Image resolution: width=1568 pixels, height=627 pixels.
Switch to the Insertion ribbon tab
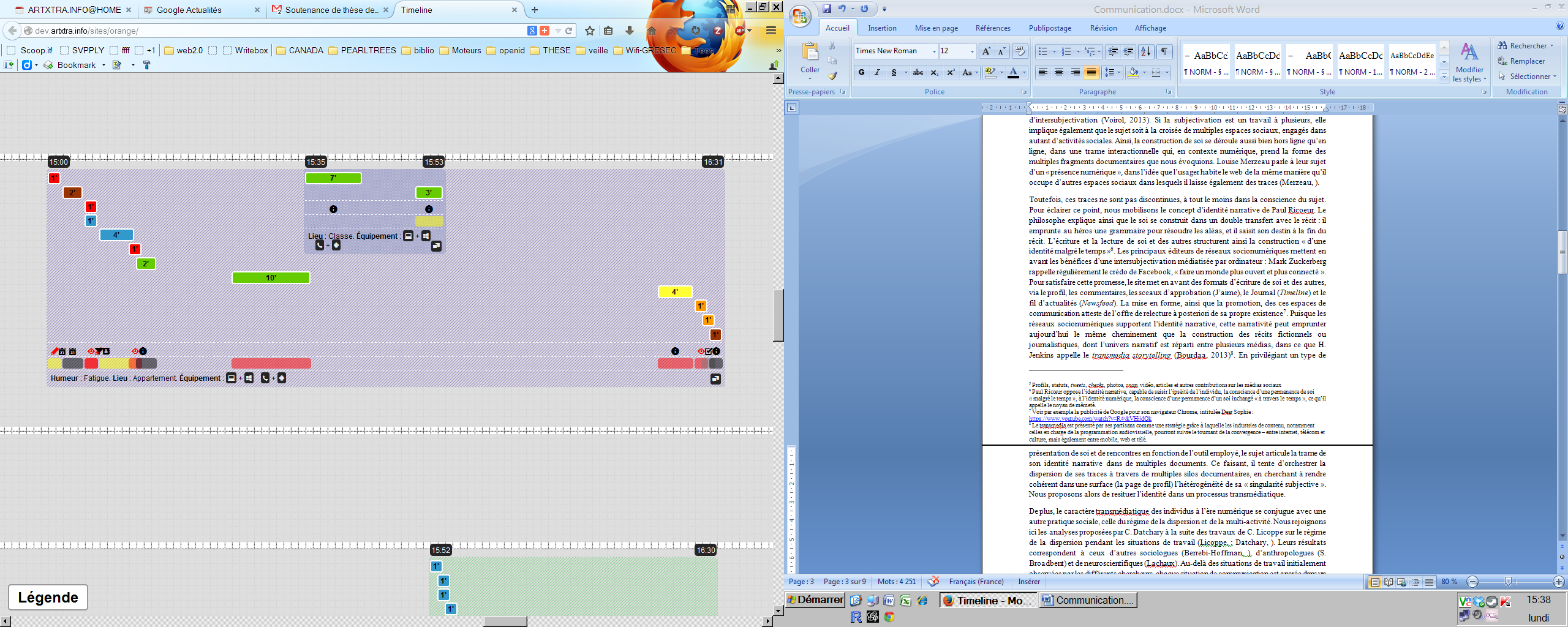(x=881, y=28)
